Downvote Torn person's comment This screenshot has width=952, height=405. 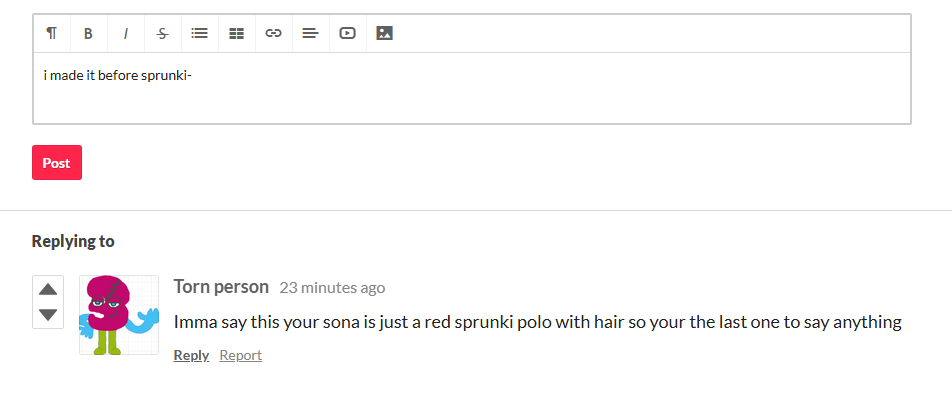48,315
